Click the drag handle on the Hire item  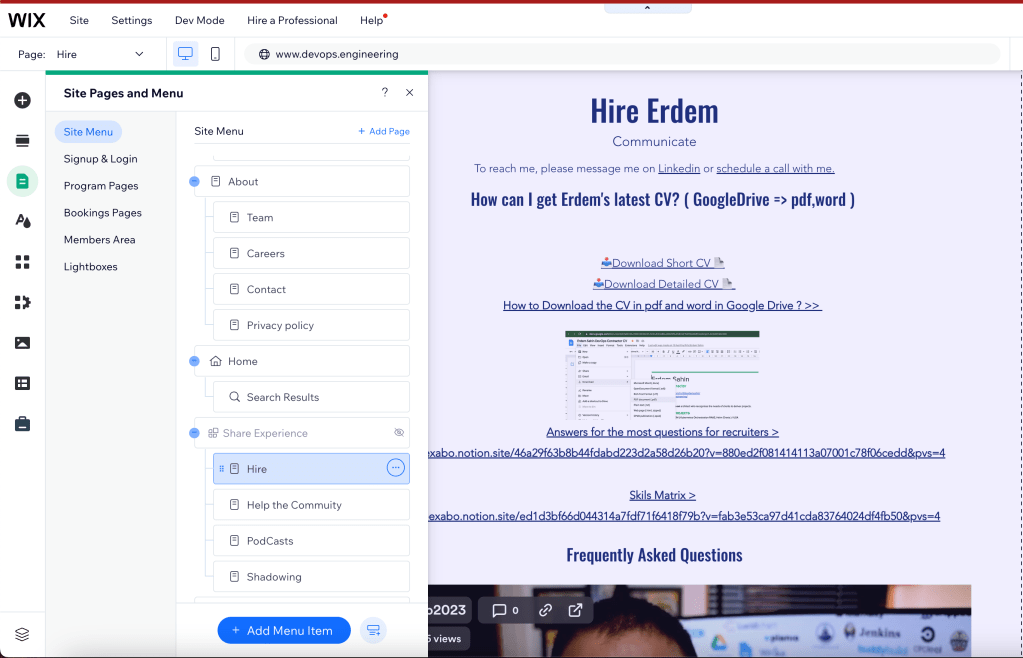pyautogui.click(x=222, y=469)
